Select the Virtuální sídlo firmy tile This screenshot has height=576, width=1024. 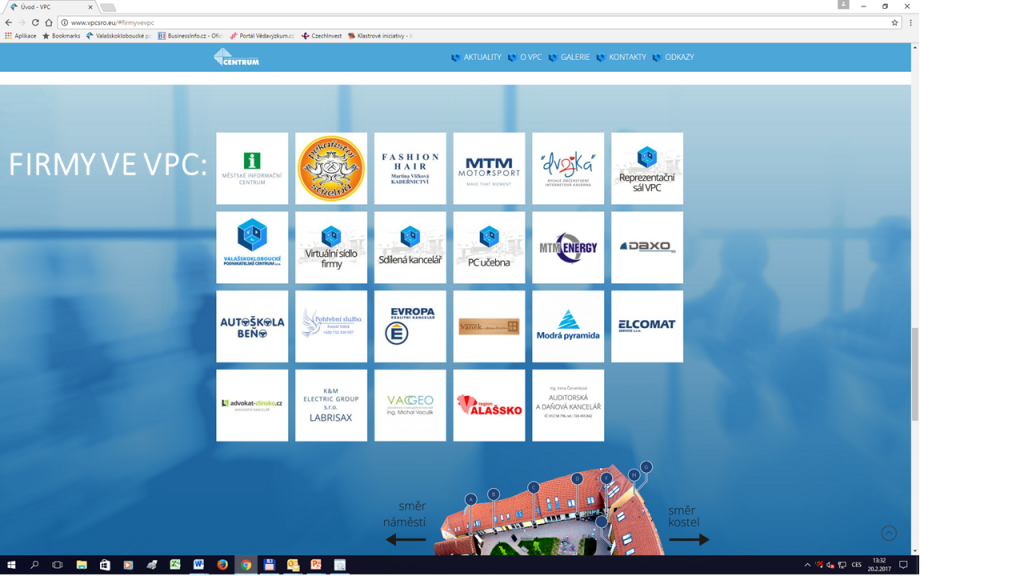click(331, 248)
